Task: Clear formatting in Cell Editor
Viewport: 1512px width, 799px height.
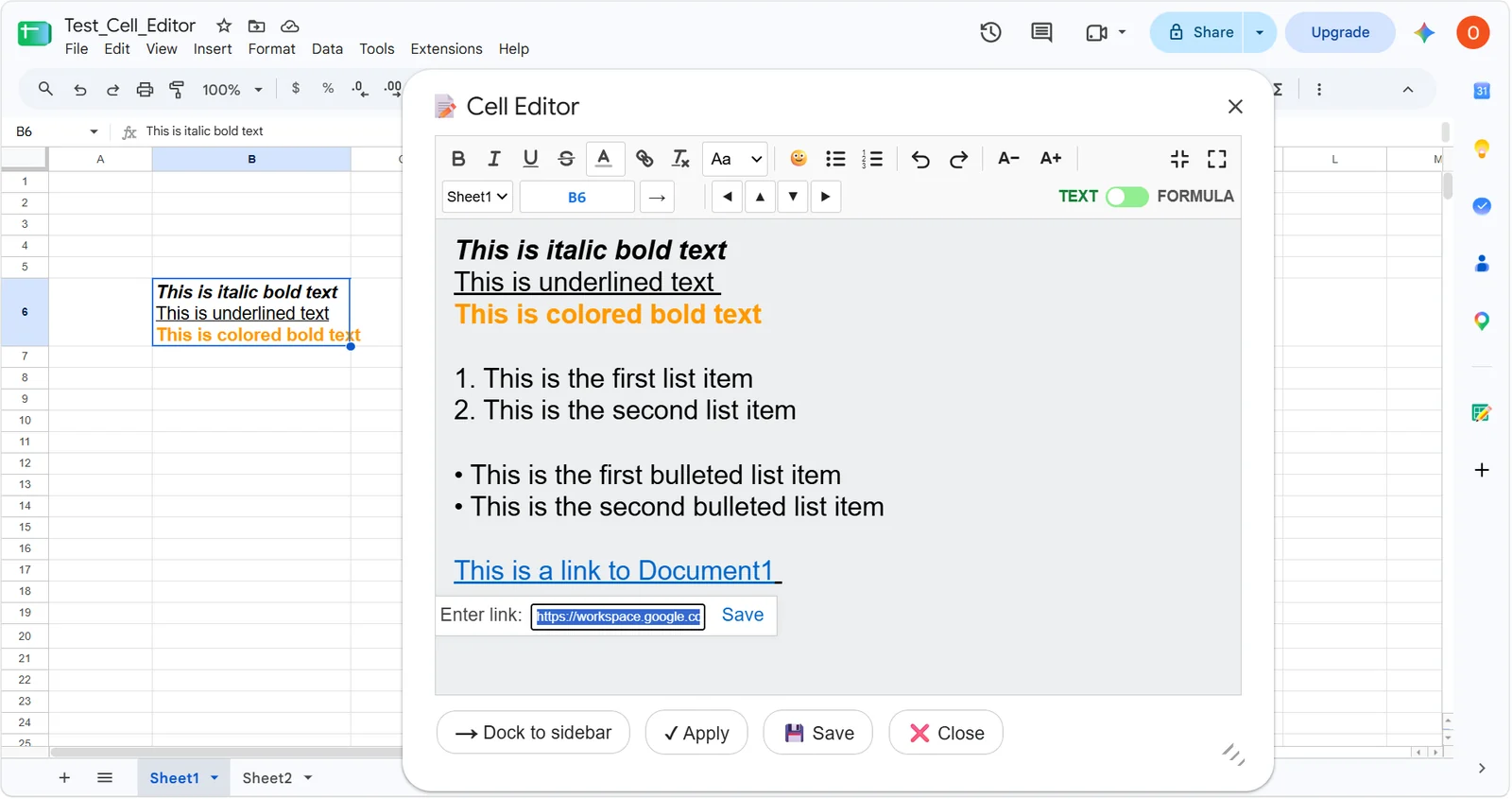Action: coord(680,159)
